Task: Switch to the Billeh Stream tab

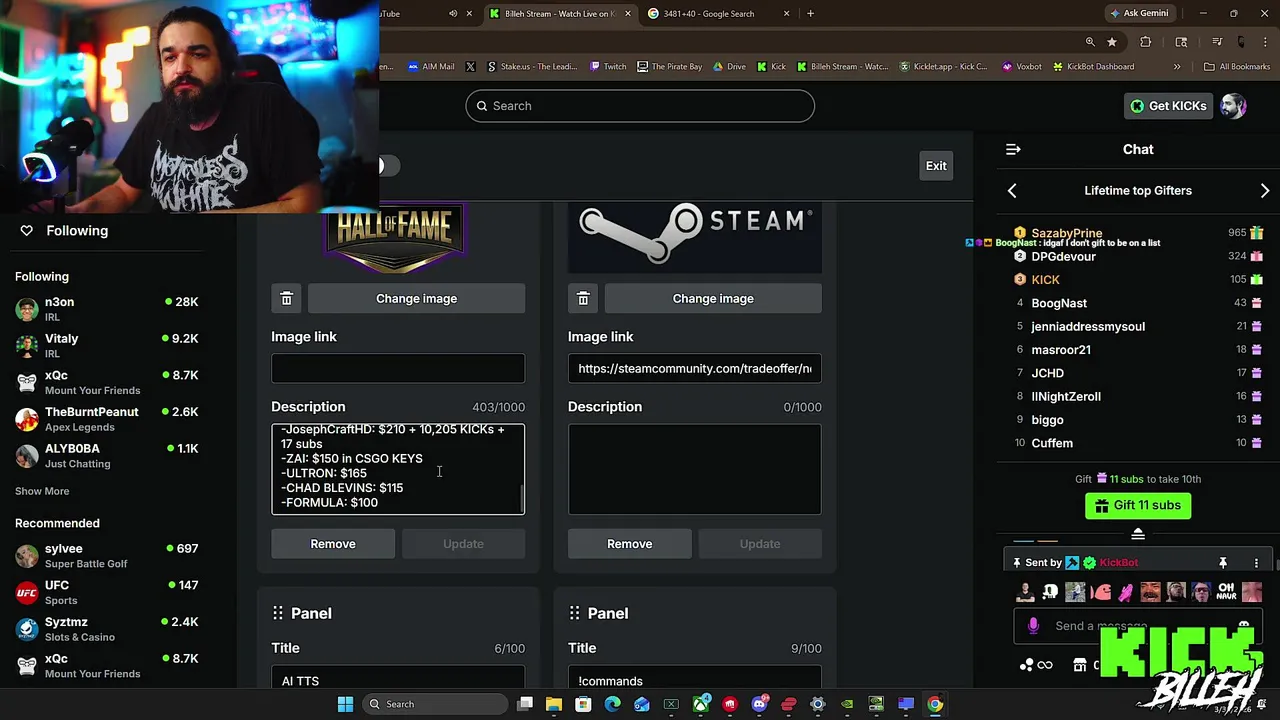Action: (560, 14)
